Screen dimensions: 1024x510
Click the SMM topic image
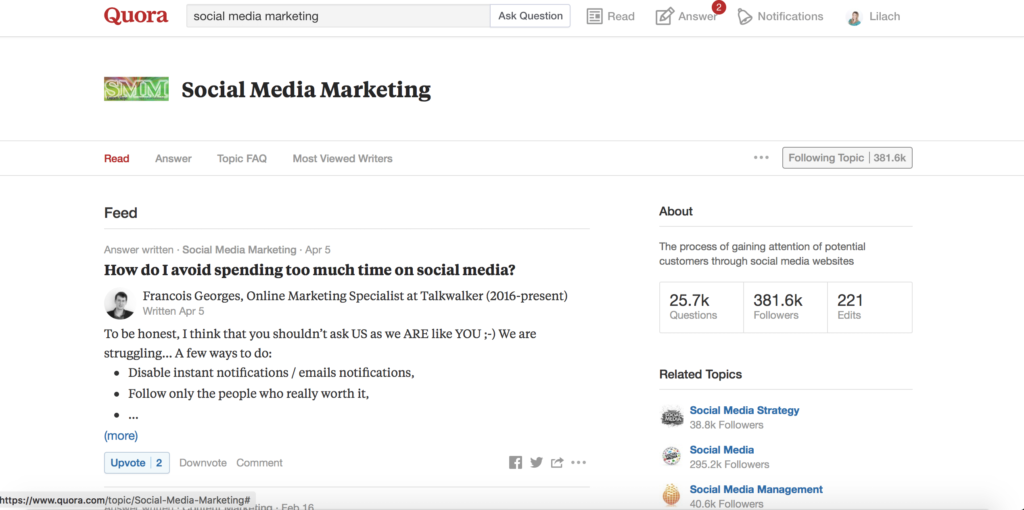[136, 89]
